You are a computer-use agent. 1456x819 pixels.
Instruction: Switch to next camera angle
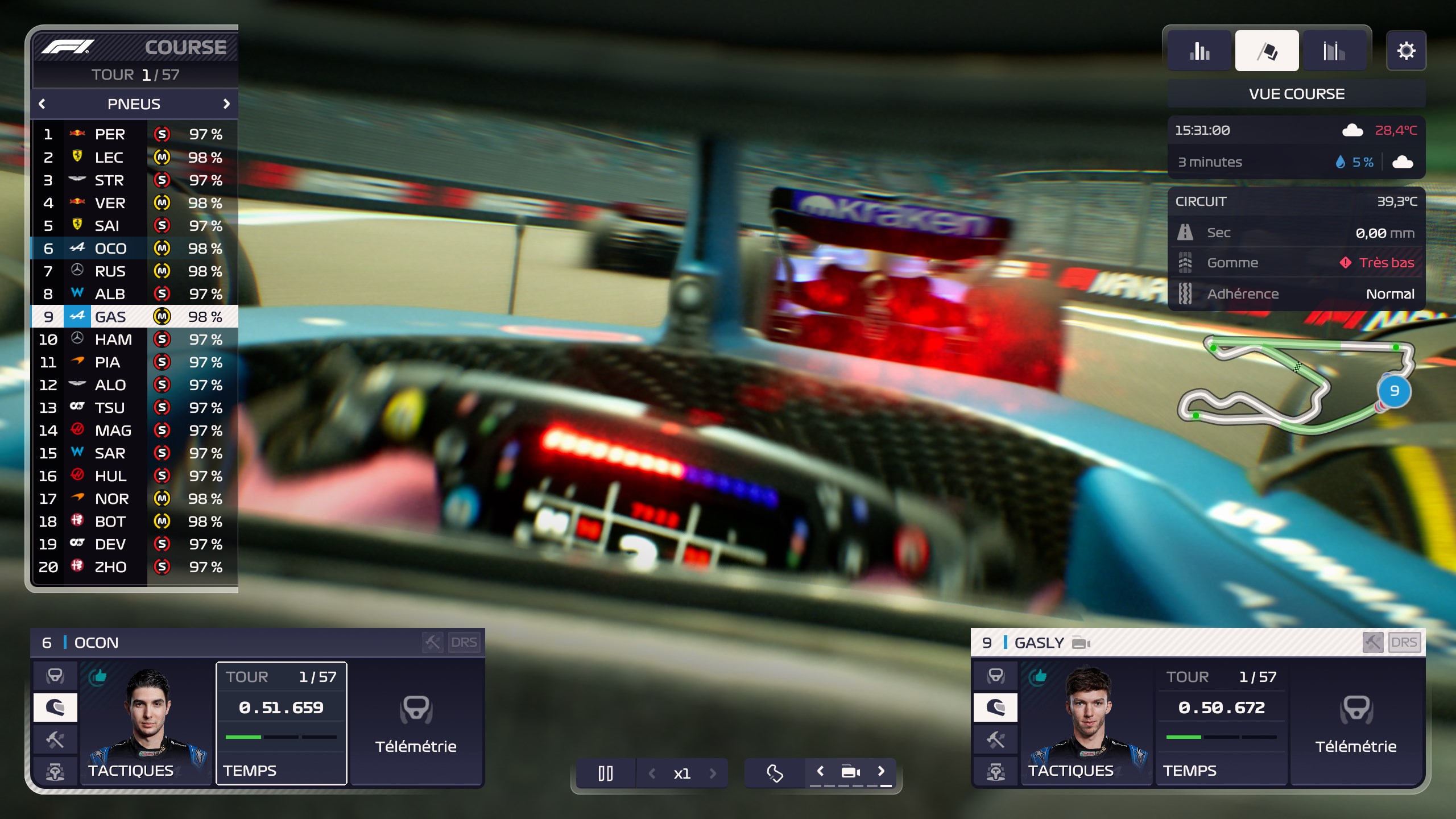881,771
